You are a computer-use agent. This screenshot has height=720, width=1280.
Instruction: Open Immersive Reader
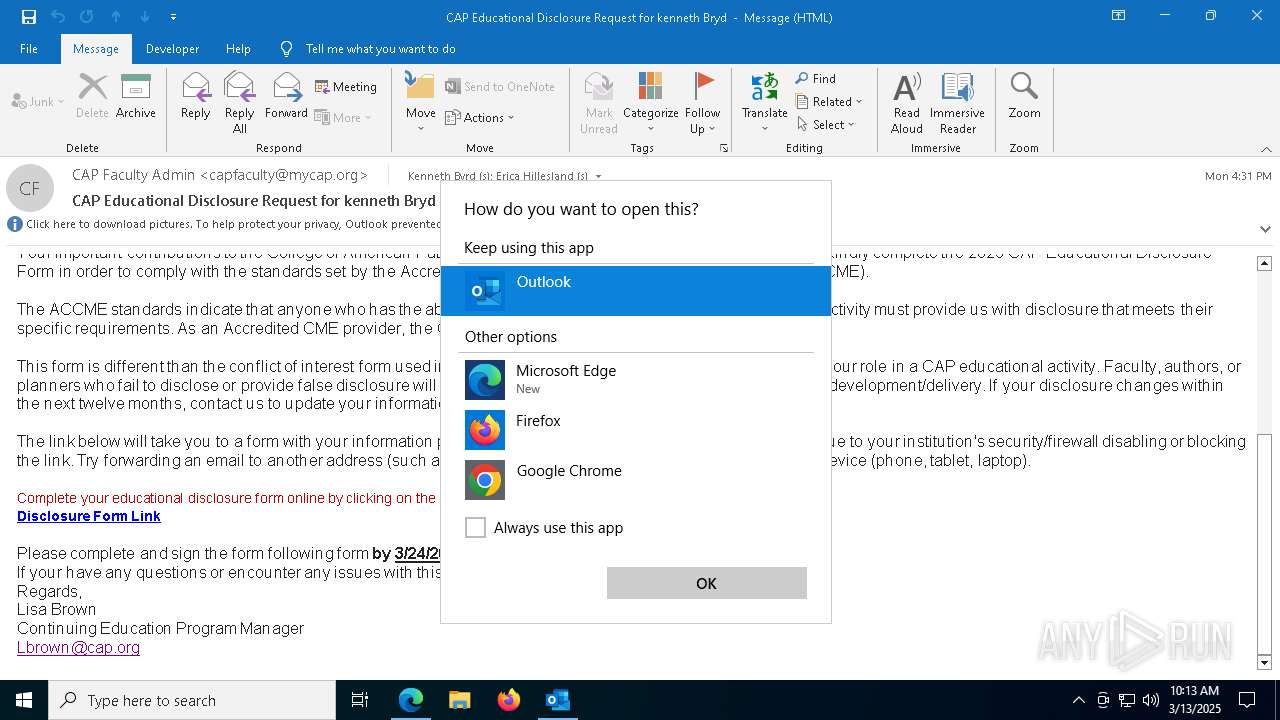pos(957,102)
